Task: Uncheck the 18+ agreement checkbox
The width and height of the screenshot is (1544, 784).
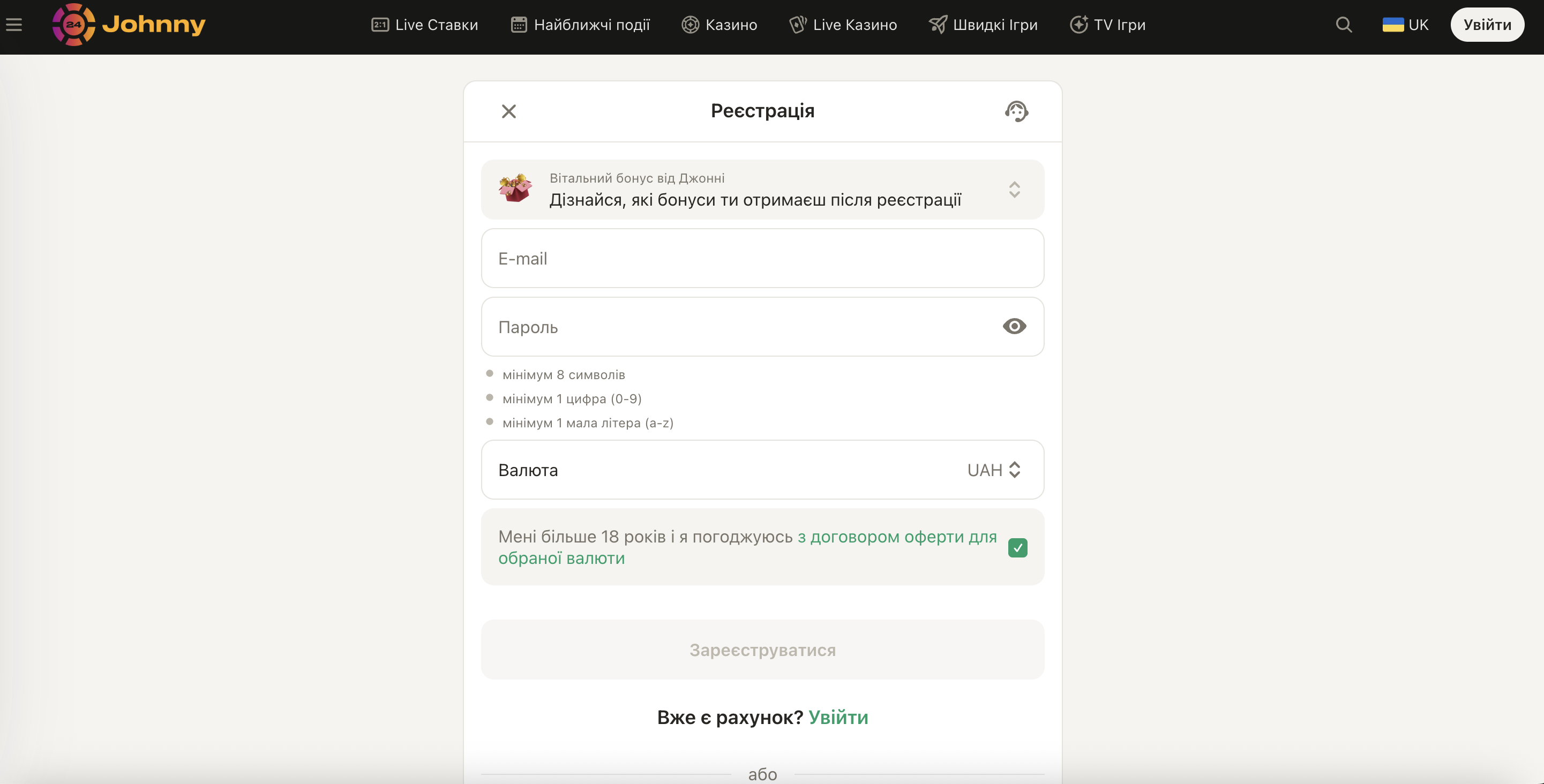Action: 1017,547
